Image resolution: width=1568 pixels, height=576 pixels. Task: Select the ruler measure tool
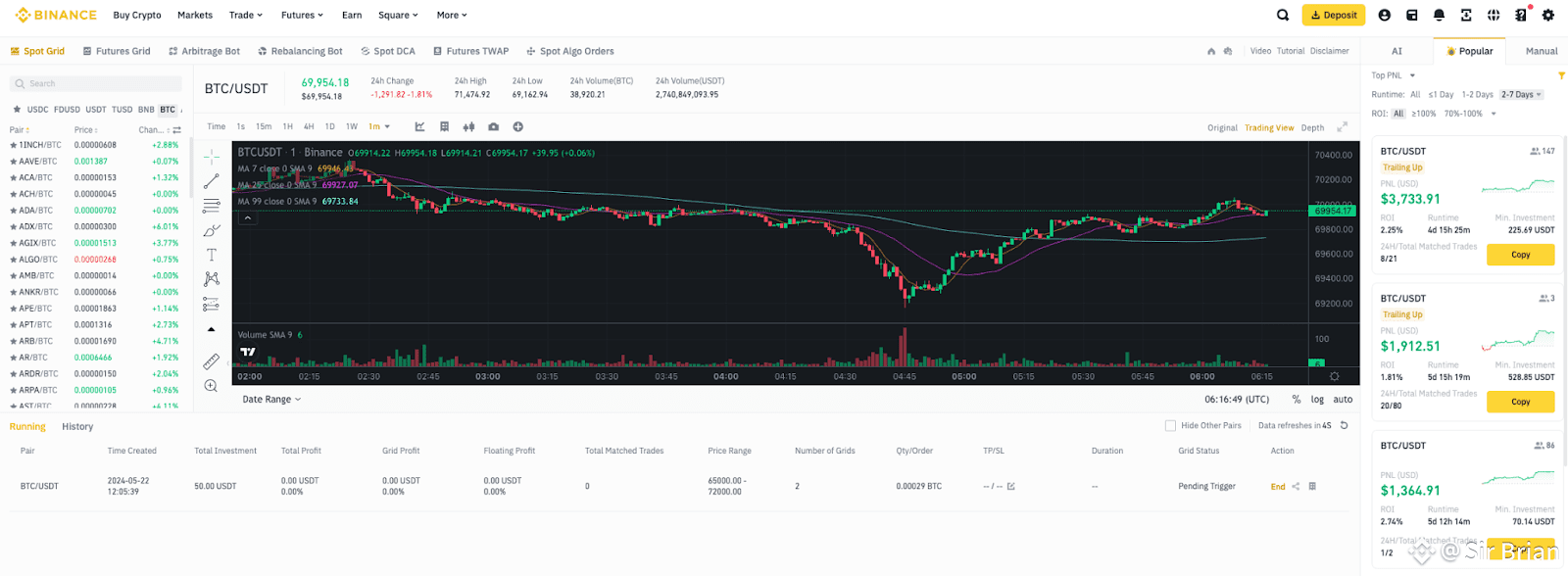[x=211, y=361]
